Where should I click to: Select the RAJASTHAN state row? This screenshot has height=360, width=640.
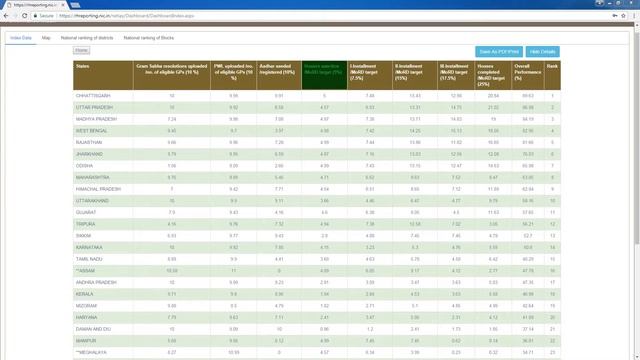coord(317,142)
